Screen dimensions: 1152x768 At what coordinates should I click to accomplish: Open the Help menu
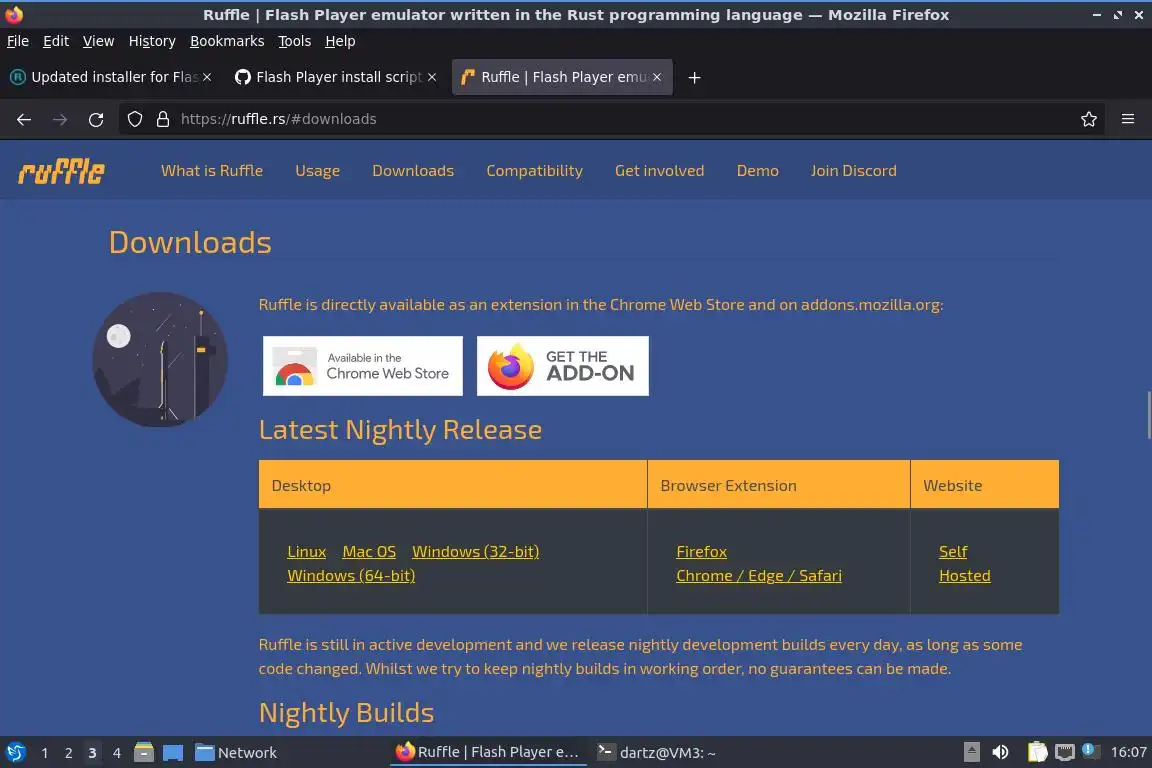(x=340, y=41)
